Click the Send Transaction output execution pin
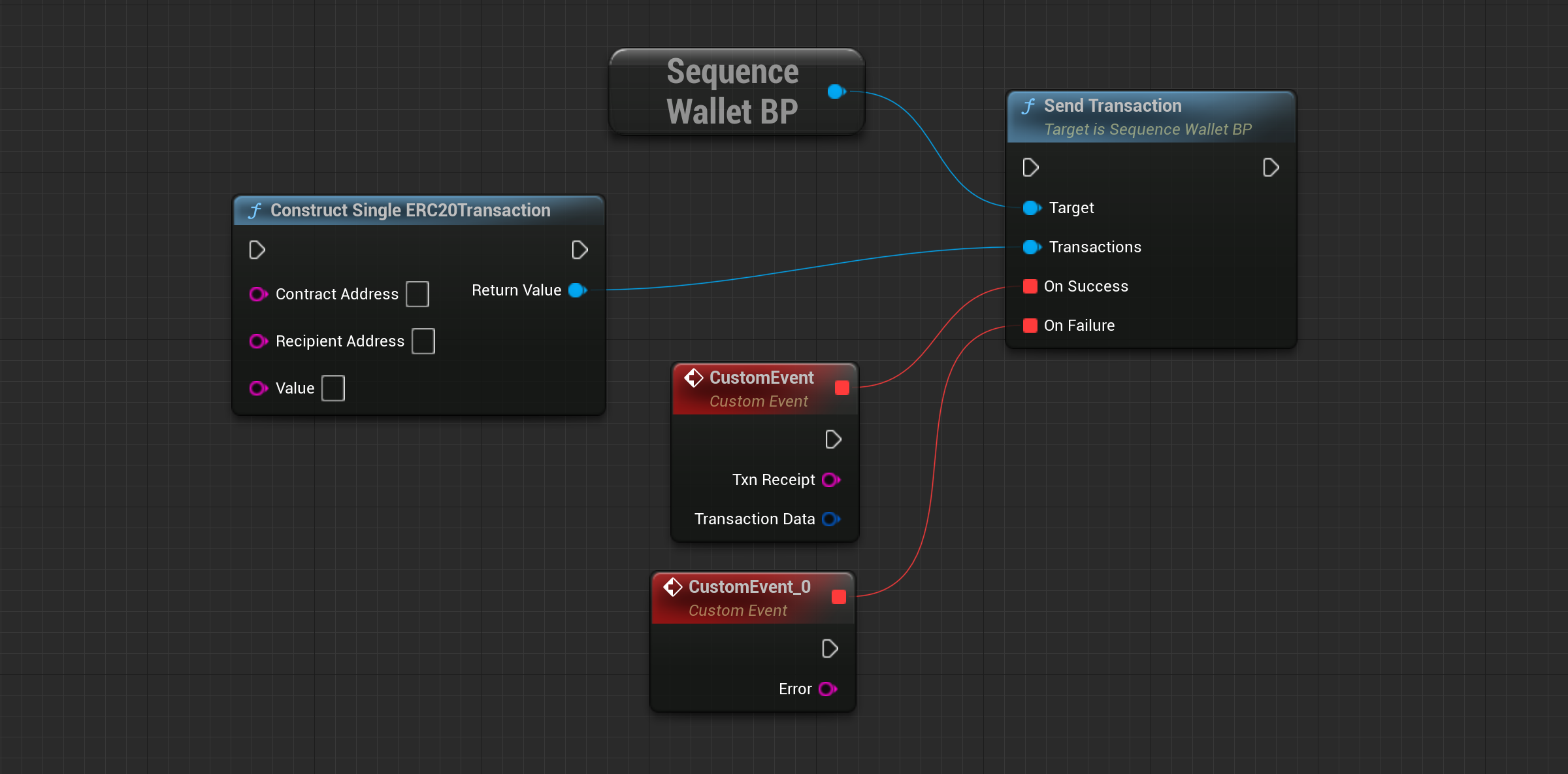This screenshot has width=1568, height=774. pyautogui.click(x=1271, y=168)
